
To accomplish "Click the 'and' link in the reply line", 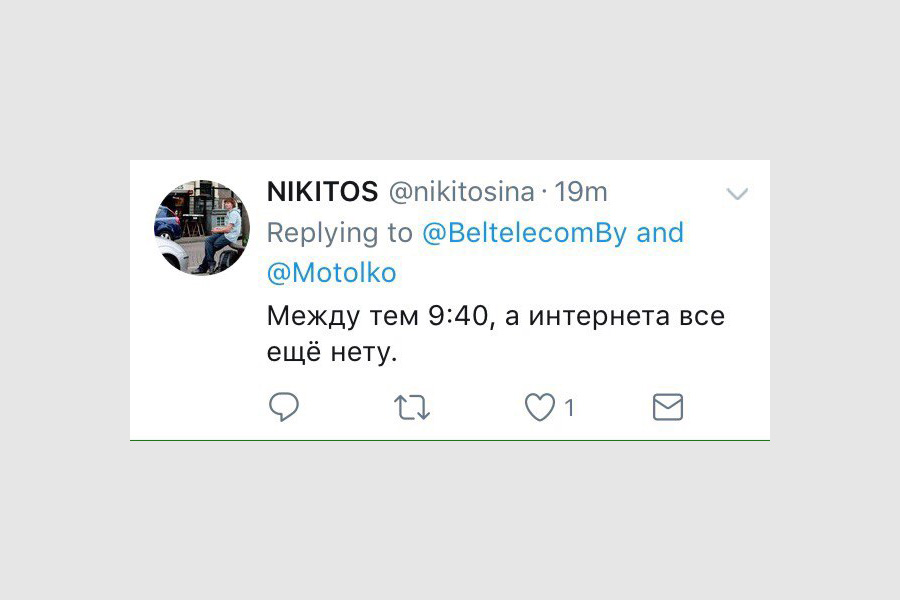I will tap(660, 233).
